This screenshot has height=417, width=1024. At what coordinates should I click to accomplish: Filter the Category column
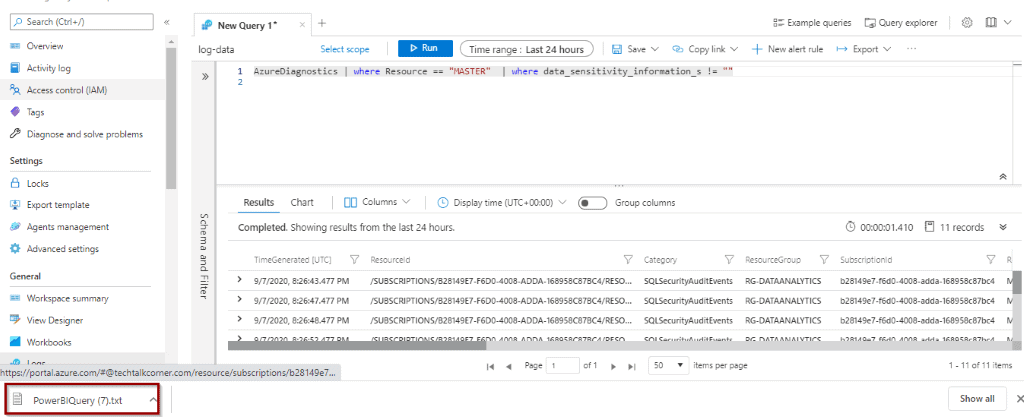pyautogui.click(x=729, y=260)
